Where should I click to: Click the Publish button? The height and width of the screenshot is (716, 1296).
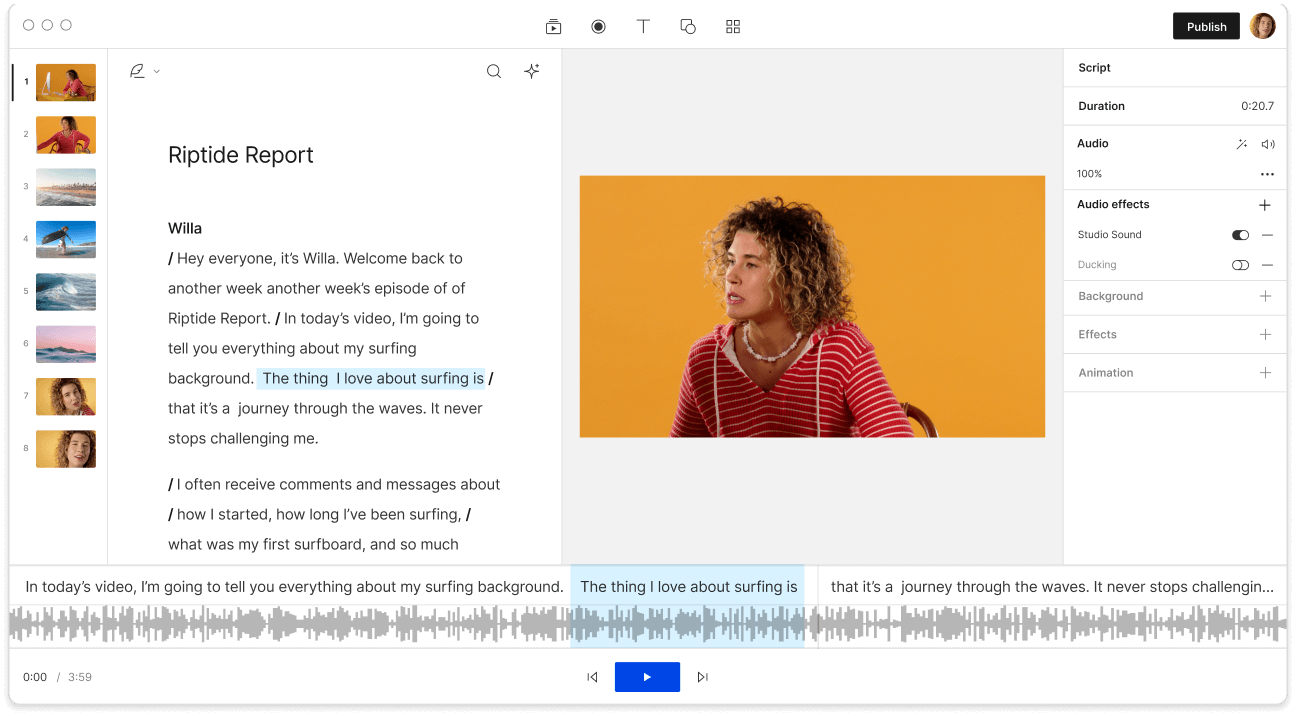coord(1206,26)
